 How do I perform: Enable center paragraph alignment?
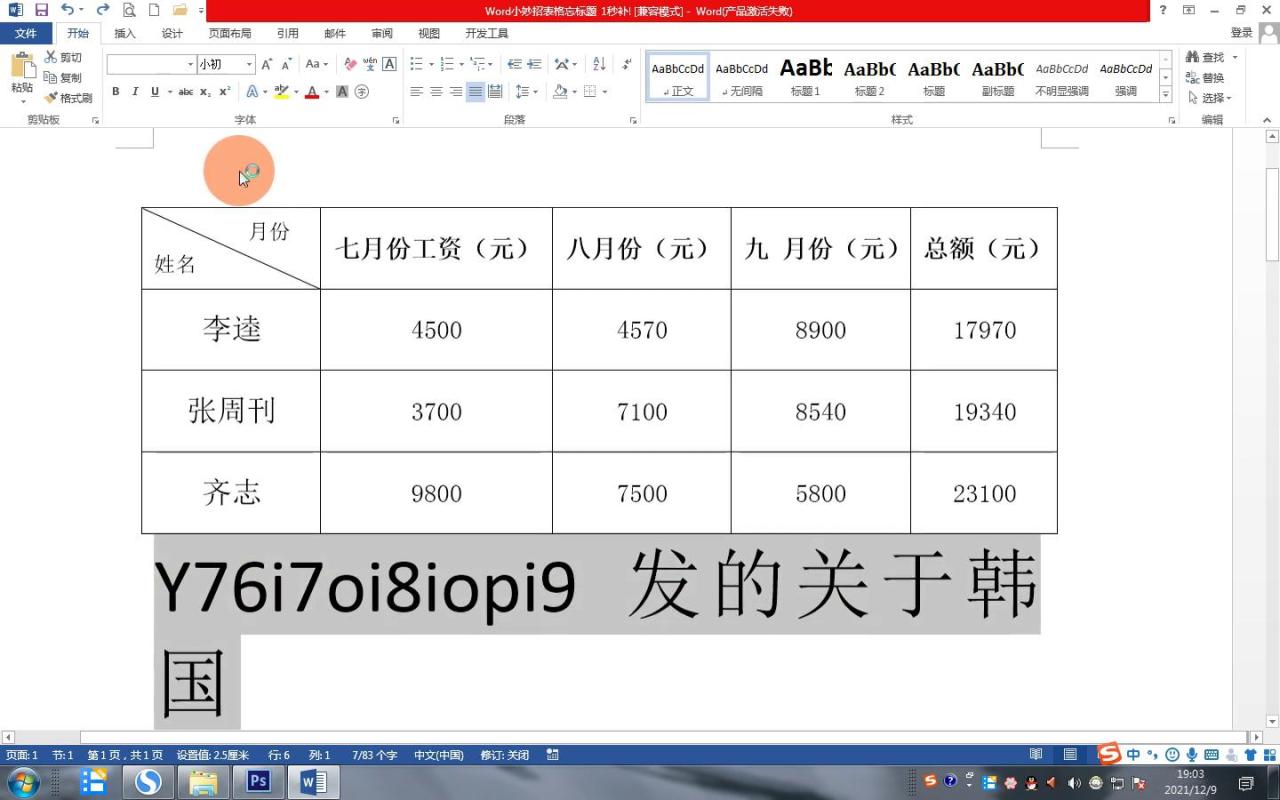(x=434, y=90)
